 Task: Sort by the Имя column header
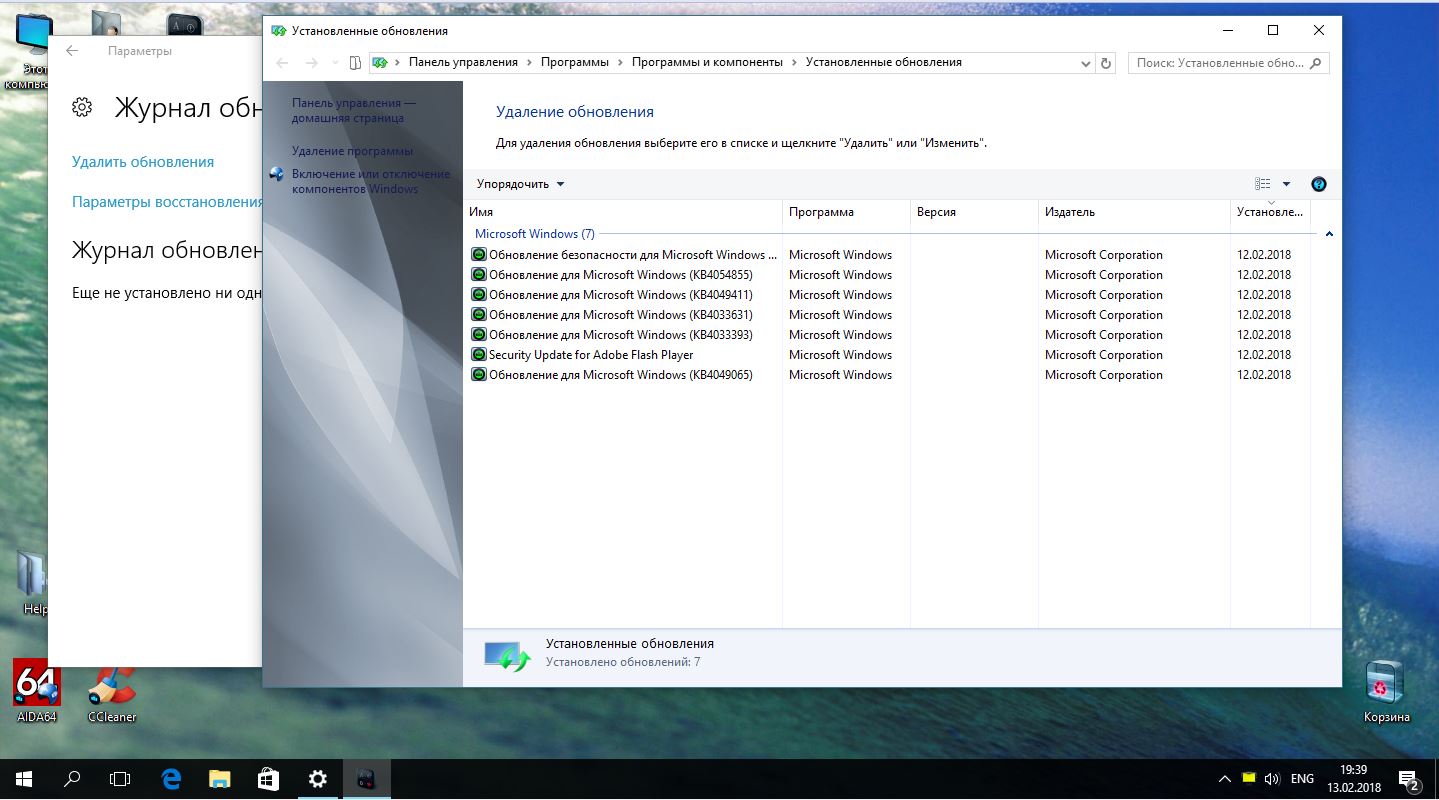(x=623, y=212)
